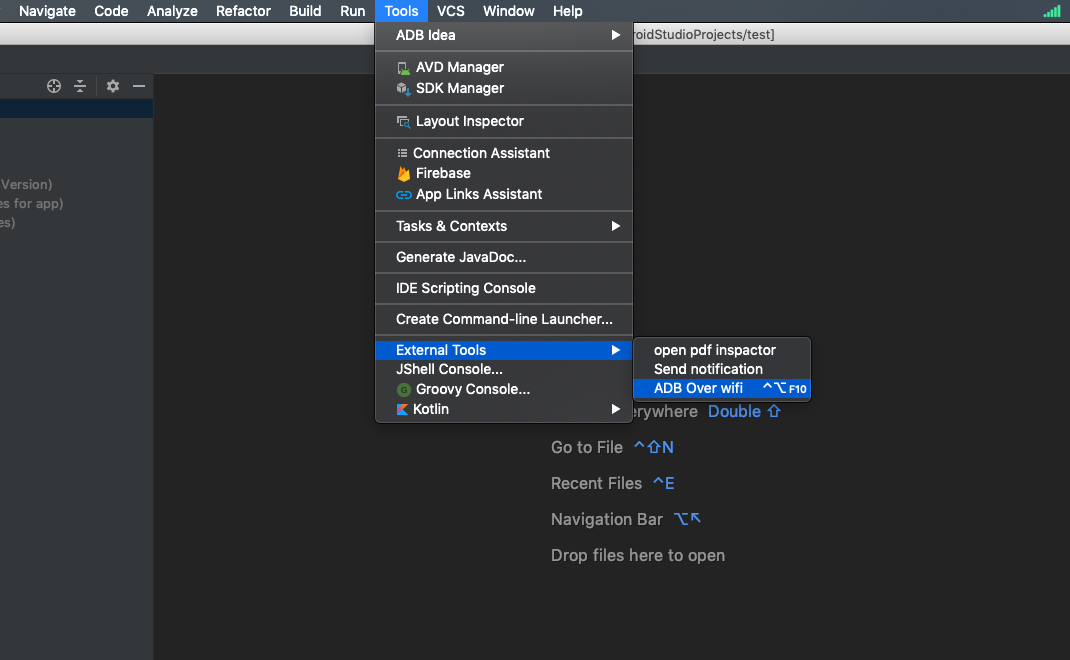Choose Generate JavaDoc... menu item

tap(504, 257)
